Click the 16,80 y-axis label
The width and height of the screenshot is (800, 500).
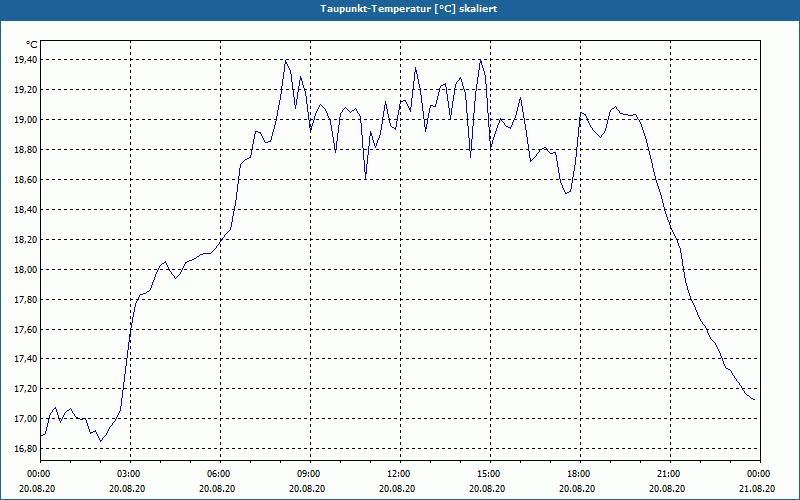26,449
